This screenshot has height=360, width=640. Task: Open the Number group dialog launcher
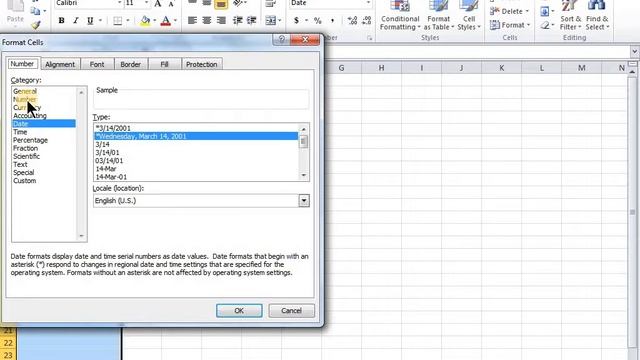click(x=369, y=38)
